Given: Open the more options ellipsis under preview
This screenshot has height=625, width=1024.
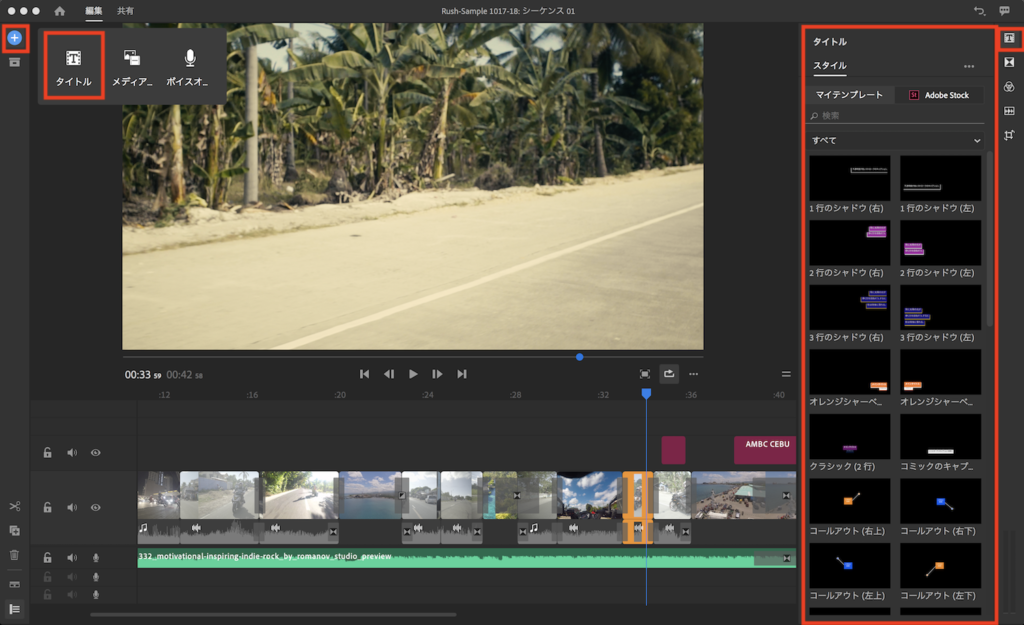Looking at the screenshot, I should click(693, 374).
